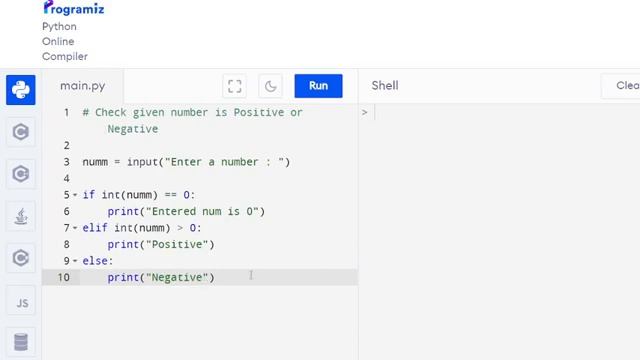Screen dimensions: 640x360
Task: Place cursor on the input("Enter a number : ") line
Action: (186, 162)
